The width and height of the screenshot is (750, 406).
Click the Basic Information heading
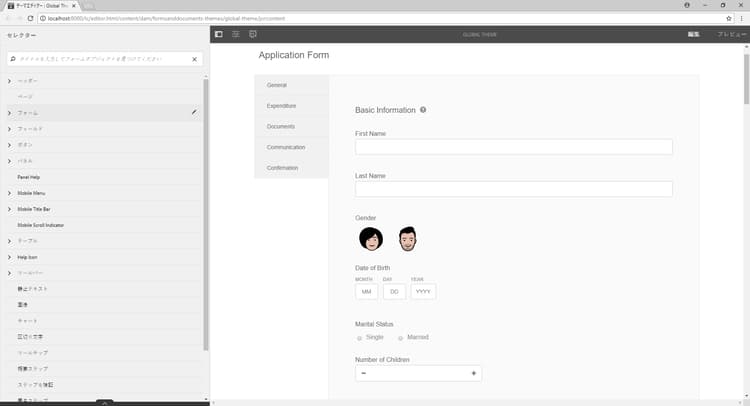(385, 110)
